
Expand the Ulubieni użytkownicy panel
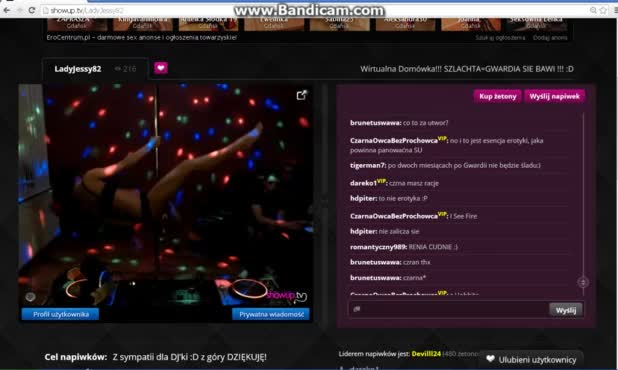tap(531, 359)
